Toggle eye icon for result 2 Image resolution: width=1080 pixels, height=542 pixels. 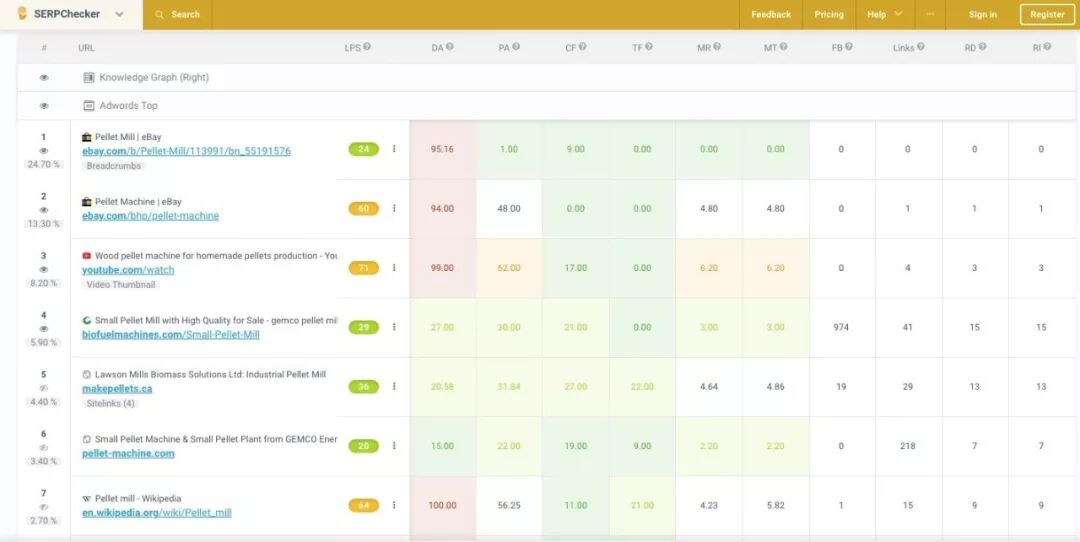coord(43,210)
